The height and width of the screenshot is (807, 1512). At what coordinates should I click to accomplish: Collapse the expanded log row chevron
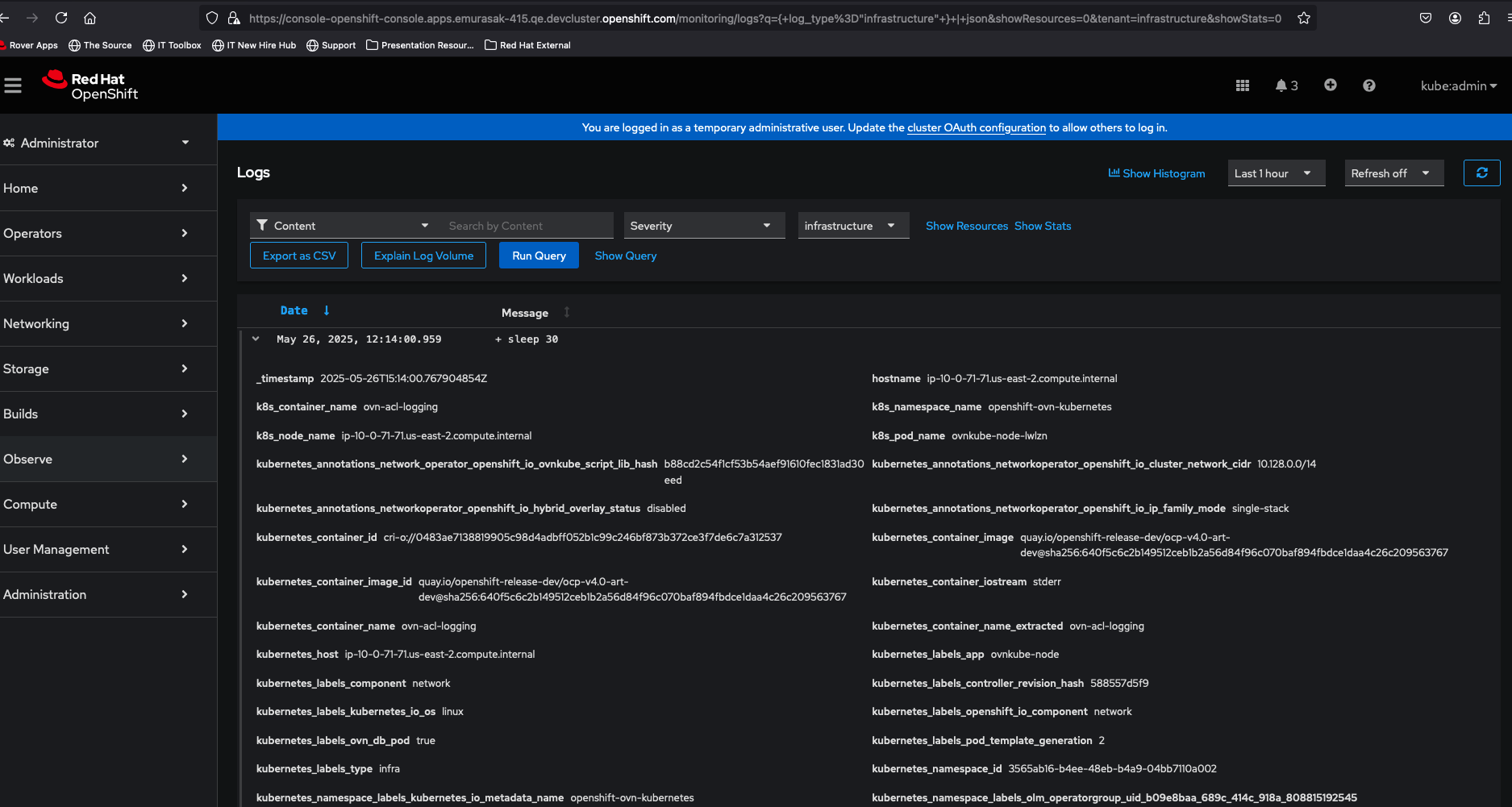[256, 339]
